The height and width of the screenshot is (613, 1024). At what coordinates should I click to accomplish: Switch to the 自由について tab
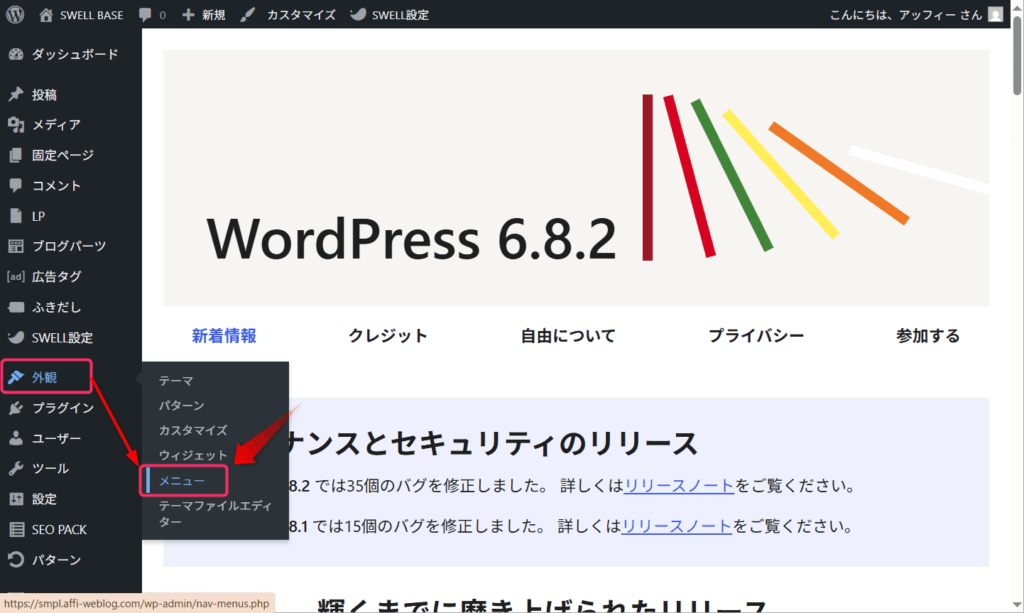568,336
